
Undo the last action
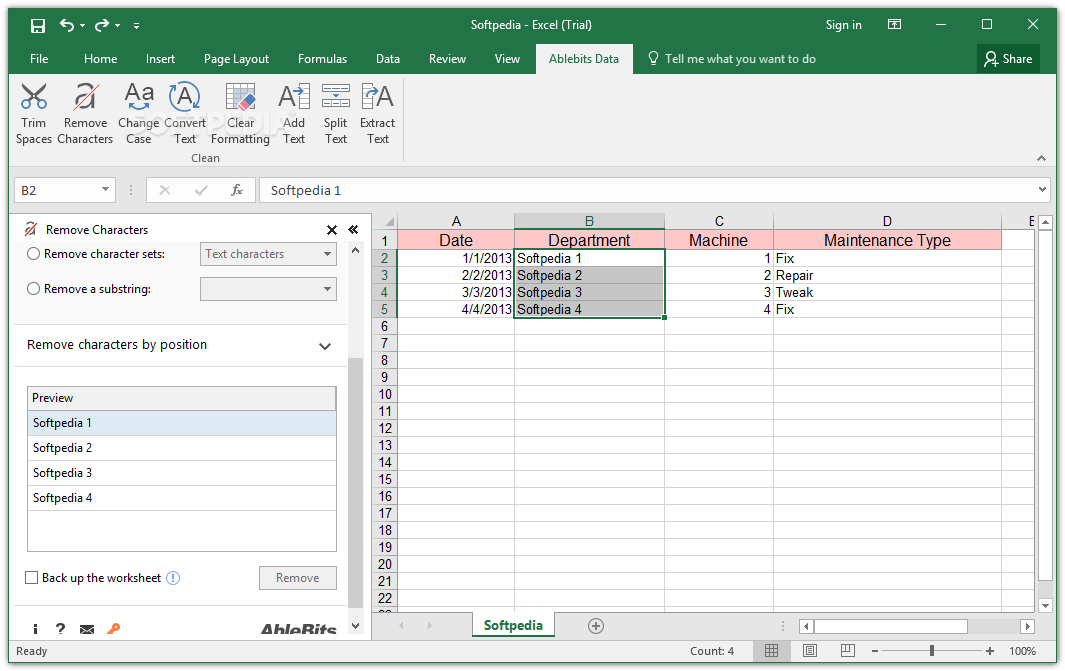pos(67,25)
